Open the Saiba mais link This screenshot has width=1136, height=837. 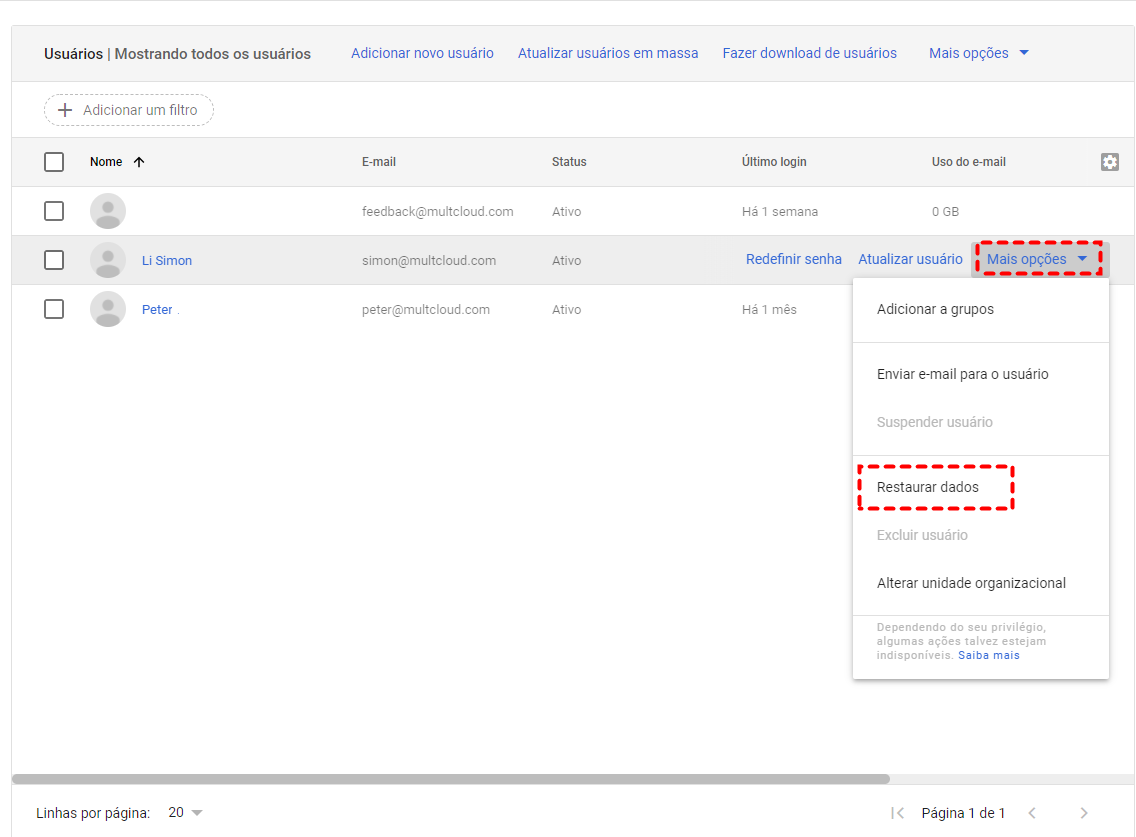pyautogui.click(x=989, y=655)
